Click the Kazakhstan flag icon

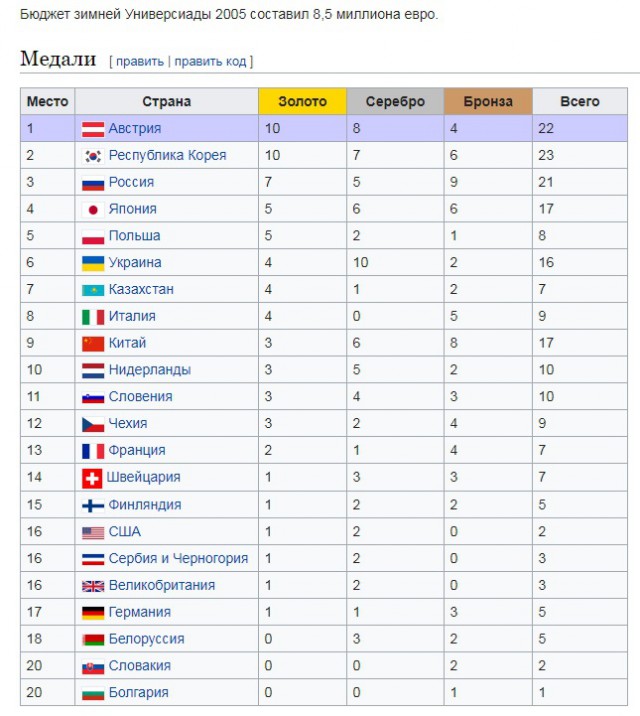click(x=93, y=290)
